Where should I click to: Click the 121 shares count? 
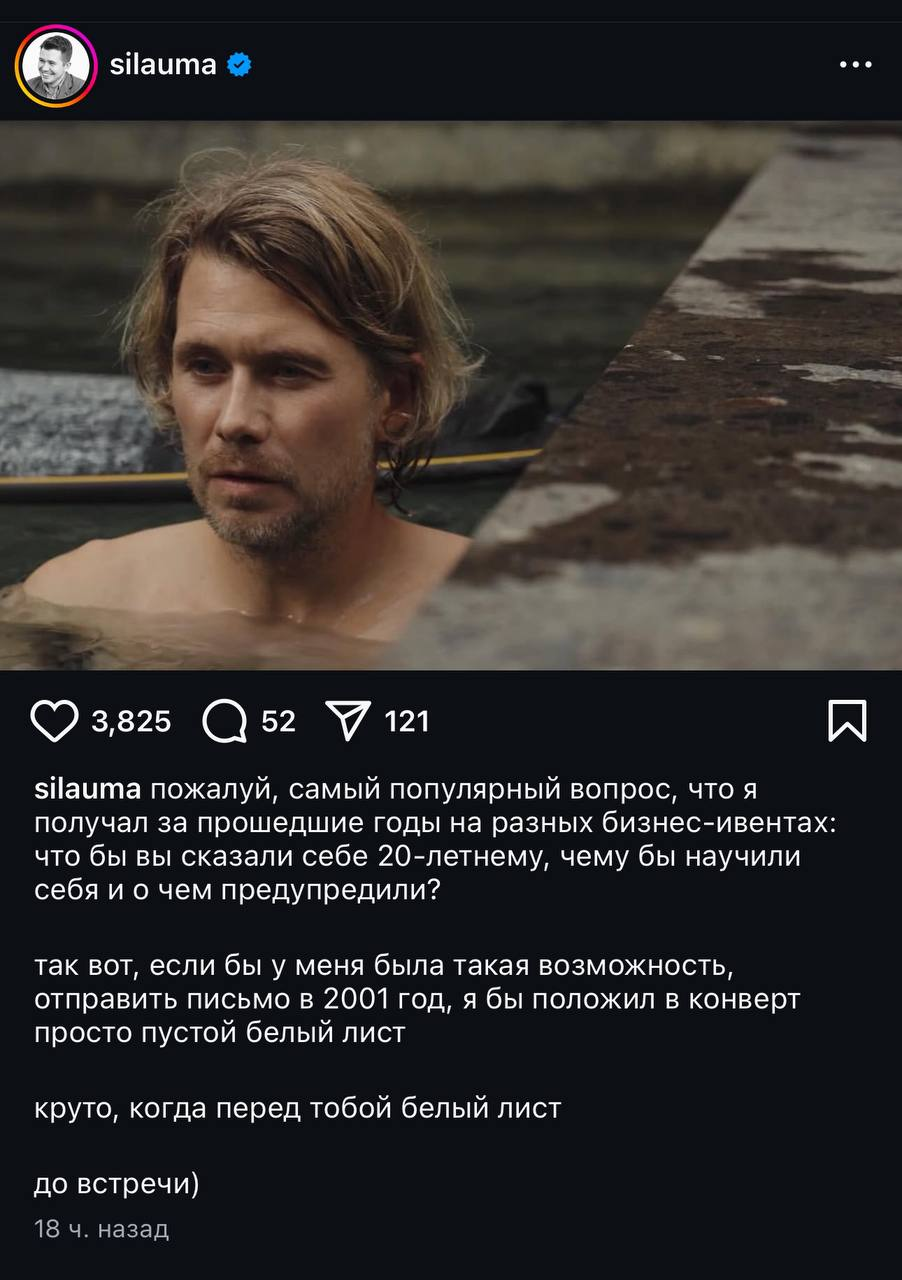click(x=407, y=721)
